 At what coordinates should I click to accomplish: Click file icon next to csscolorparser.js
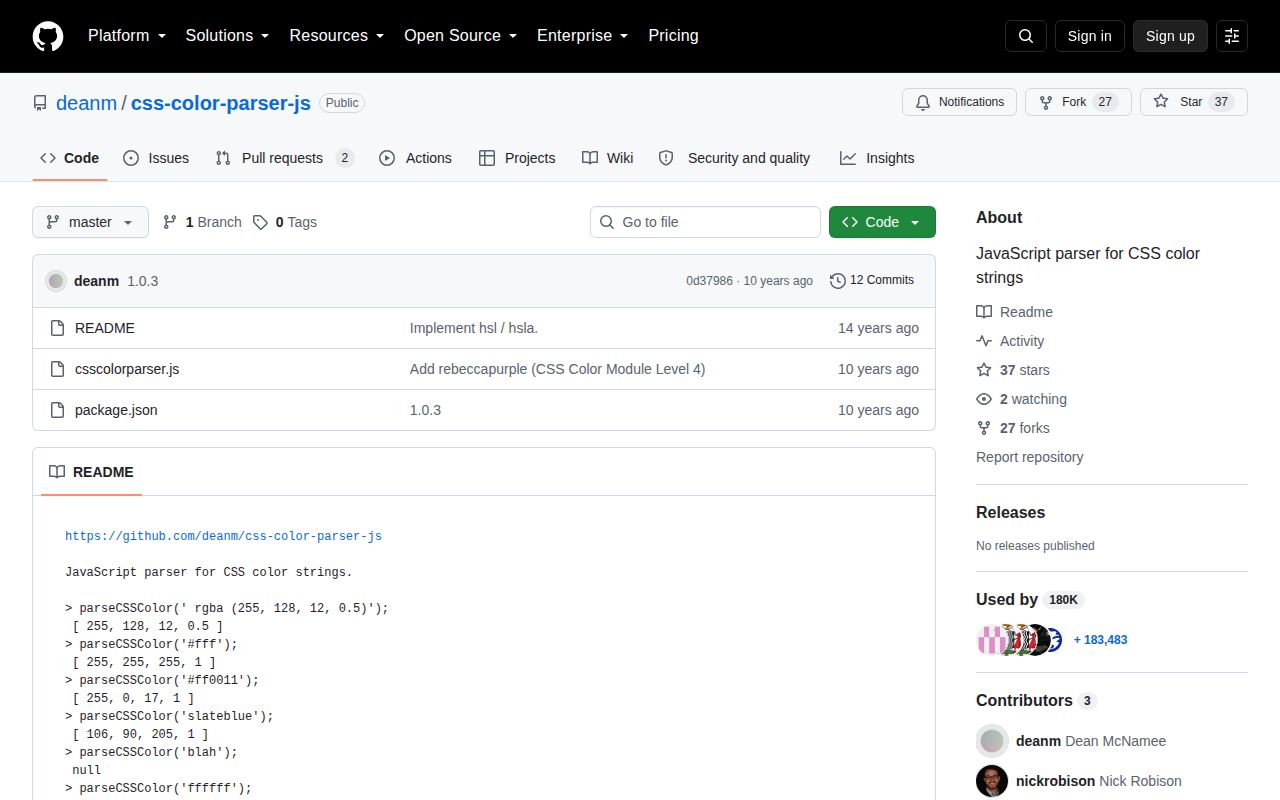tap(57, 369)
